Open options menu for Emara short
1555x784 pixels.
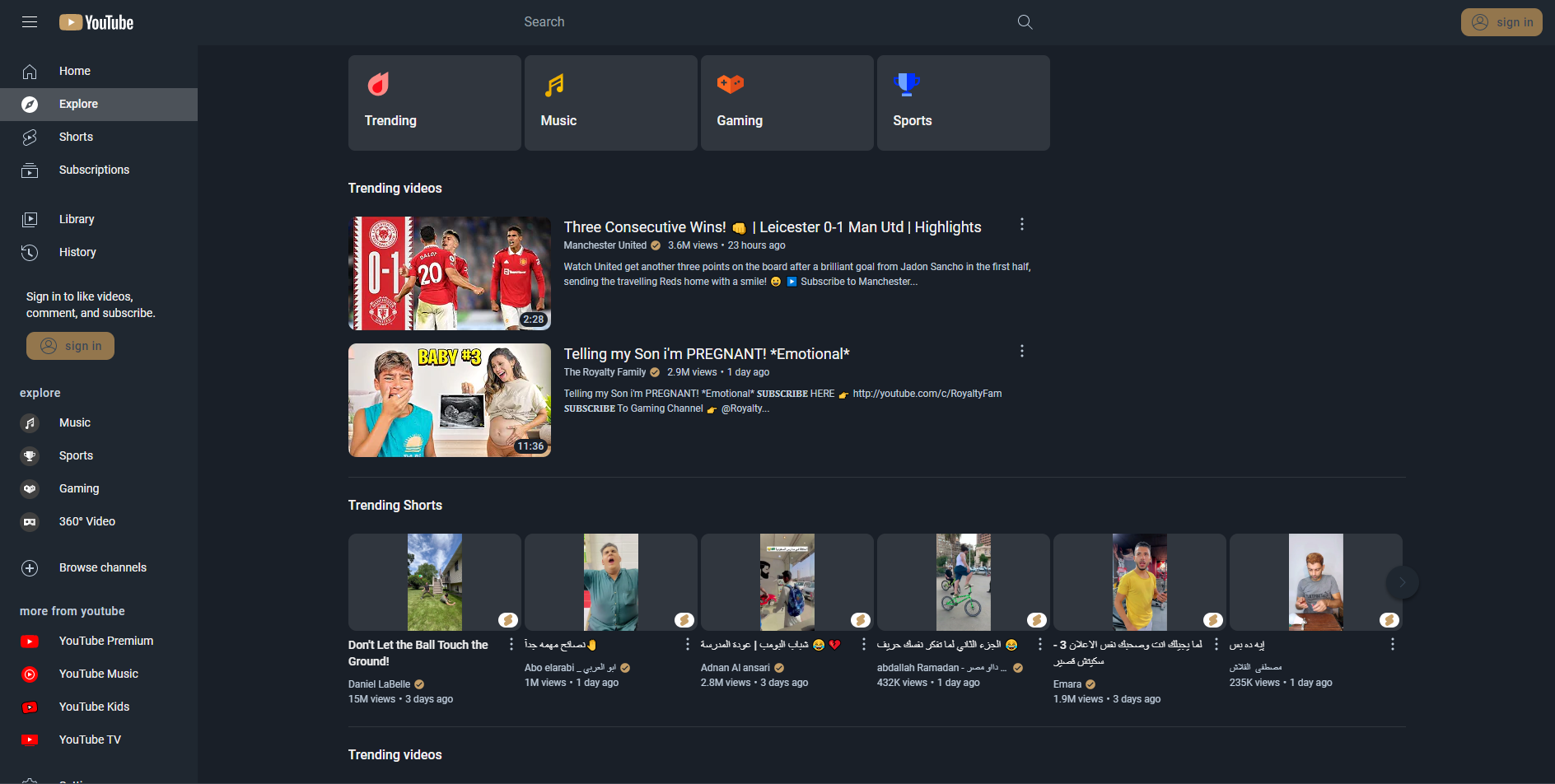tap(1216, 644)
